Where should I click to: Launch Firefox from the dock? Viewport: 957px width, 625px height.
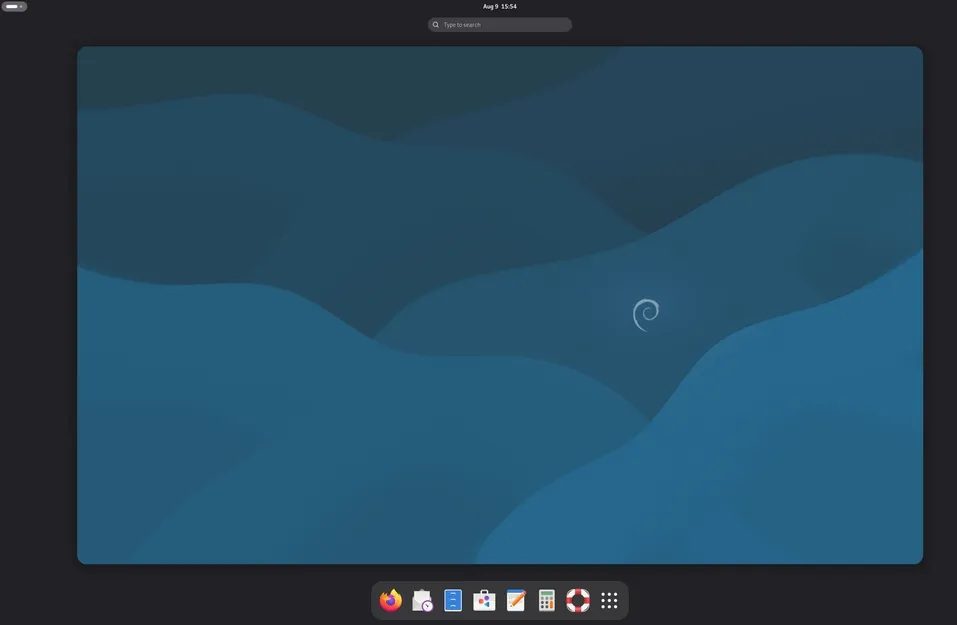pyautogui.click(x=391, y=600)
